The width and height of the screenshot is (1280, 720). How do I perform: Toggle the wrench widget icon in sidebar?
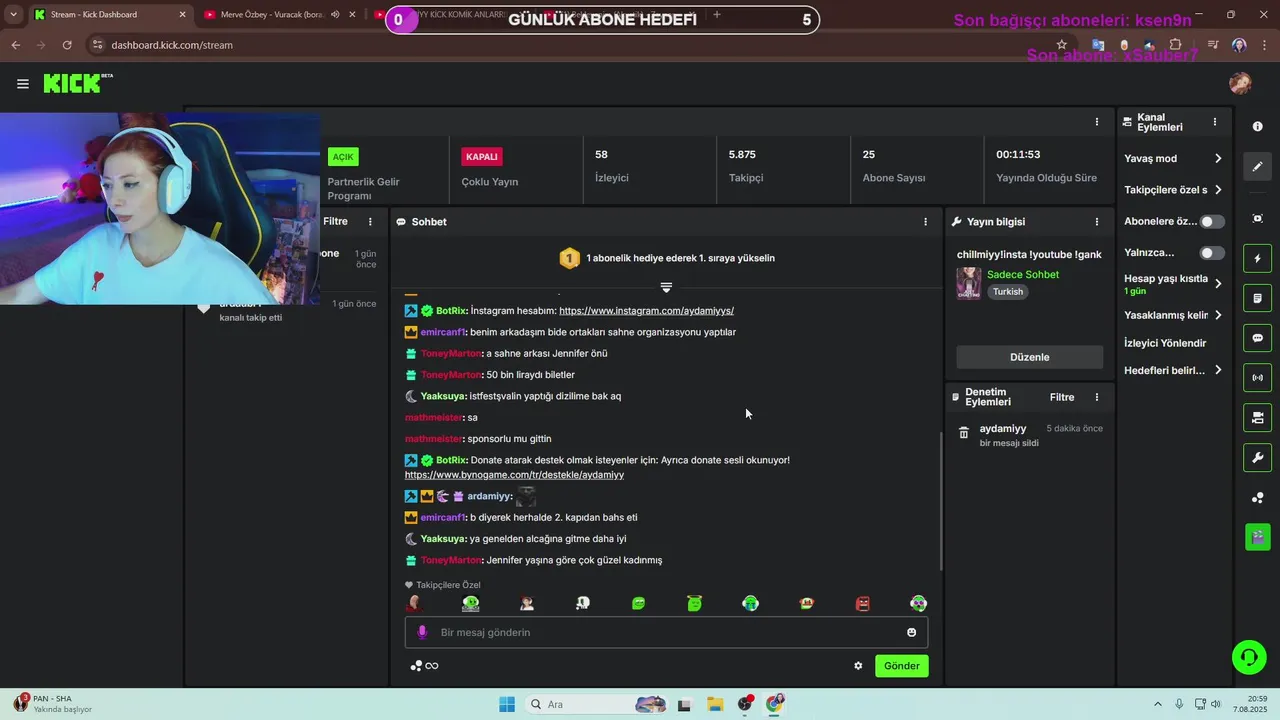tap(1258, 458)
